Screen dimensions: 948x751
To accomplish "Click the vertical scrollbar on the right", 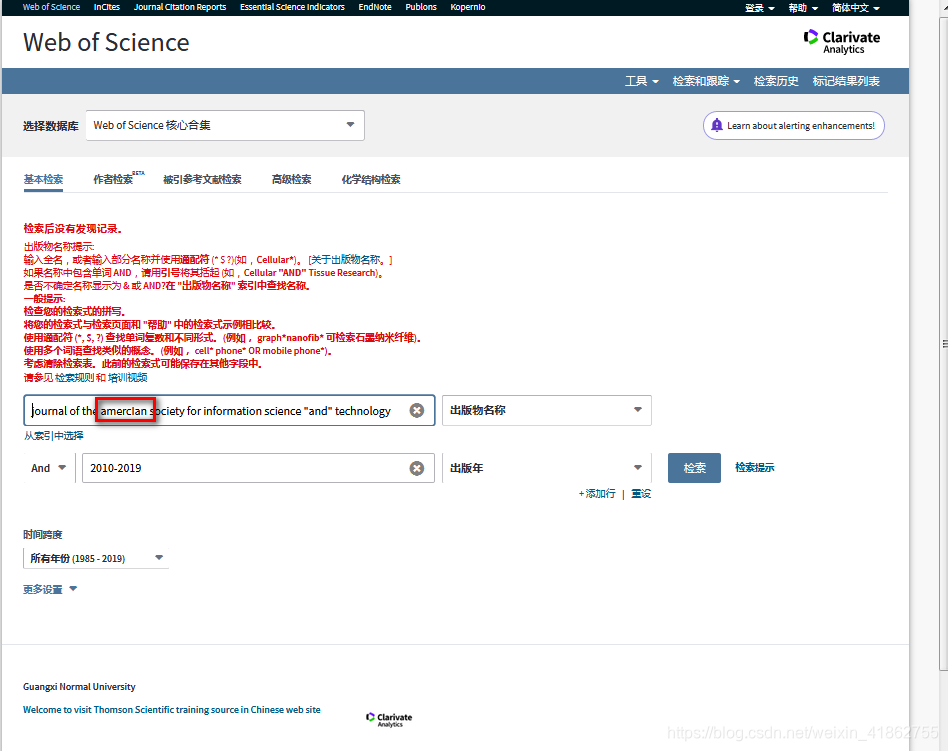I will [943, 344].
